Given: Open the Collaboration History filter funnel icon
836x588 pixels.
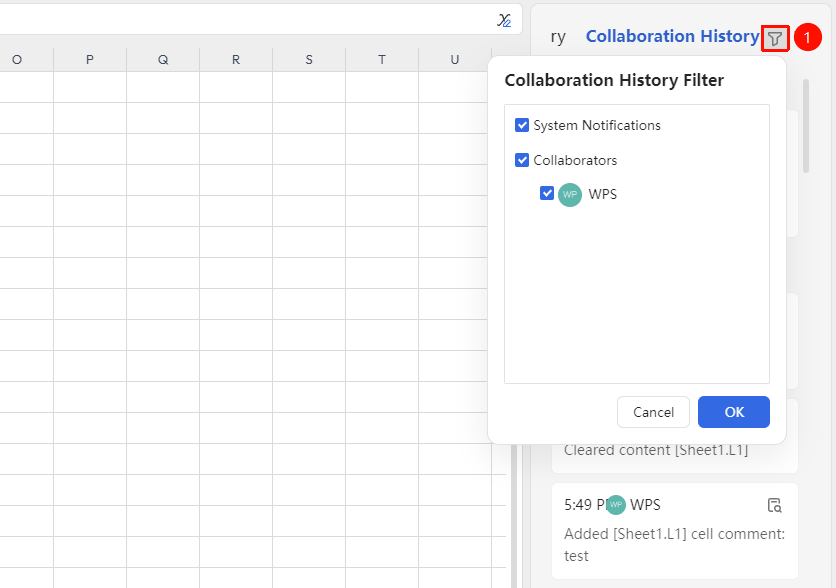Looking at the screenshot, I should pyautogui.click(x=775, y=38).
